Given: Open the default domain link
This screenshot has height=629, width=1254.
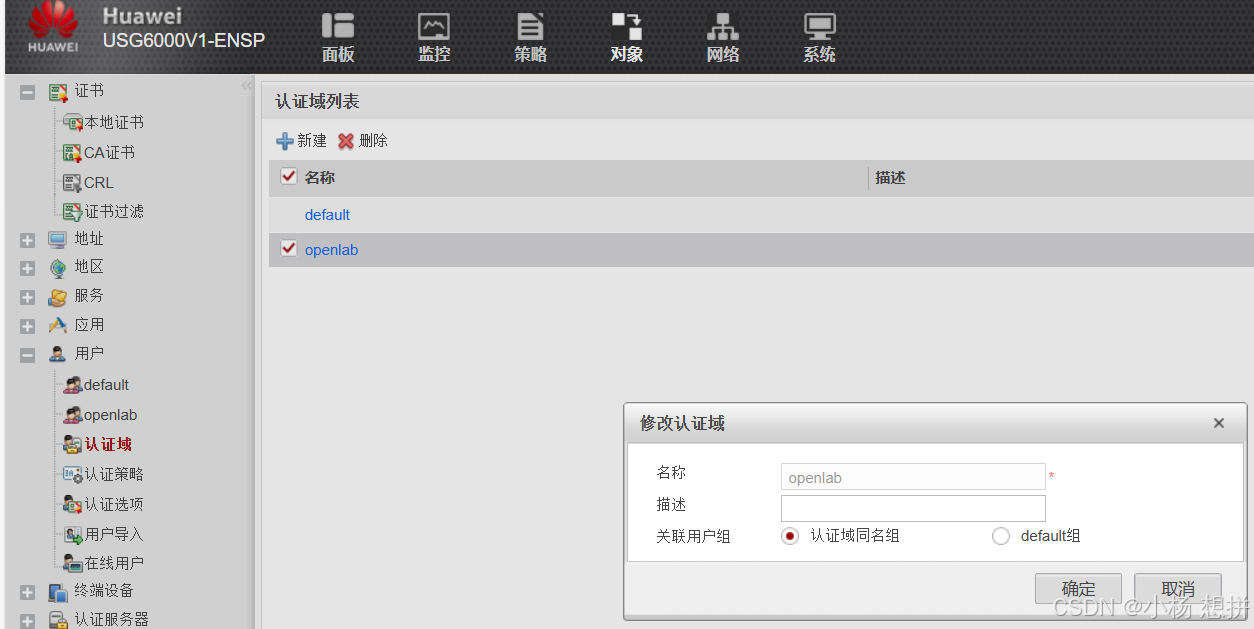Looking at the screenshot, I should (x=327, y=215).
